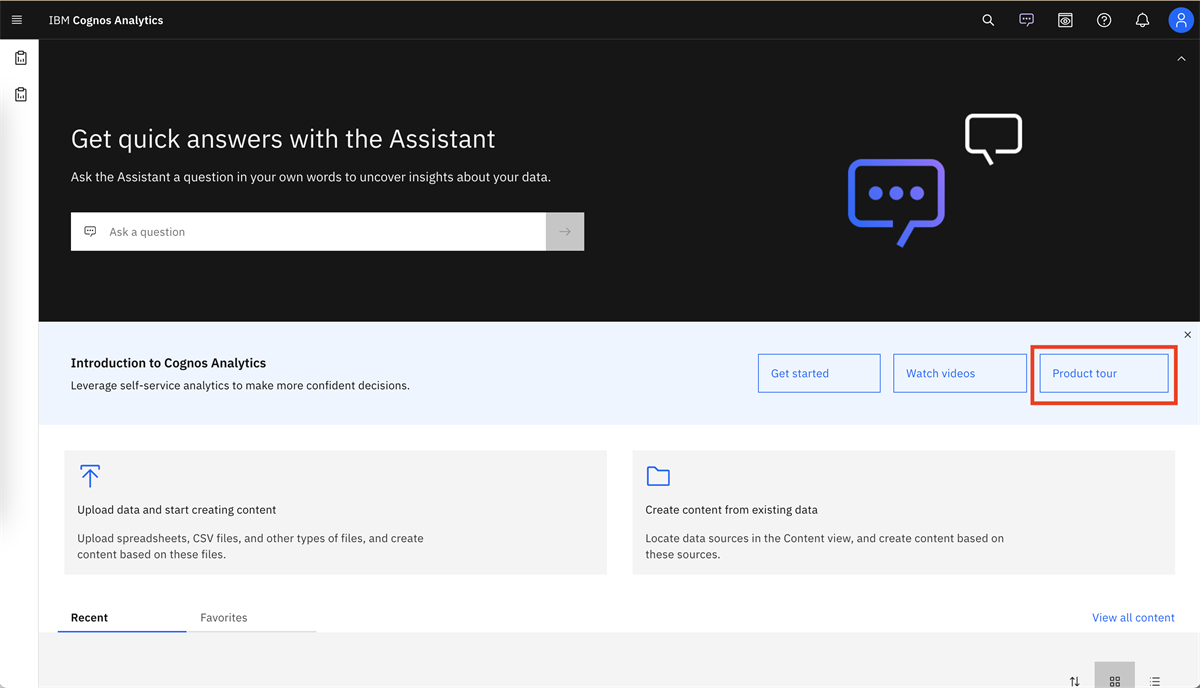Open the help question mark icon
Viewport: 1200px width, 688px height.
coord(1104,20)
